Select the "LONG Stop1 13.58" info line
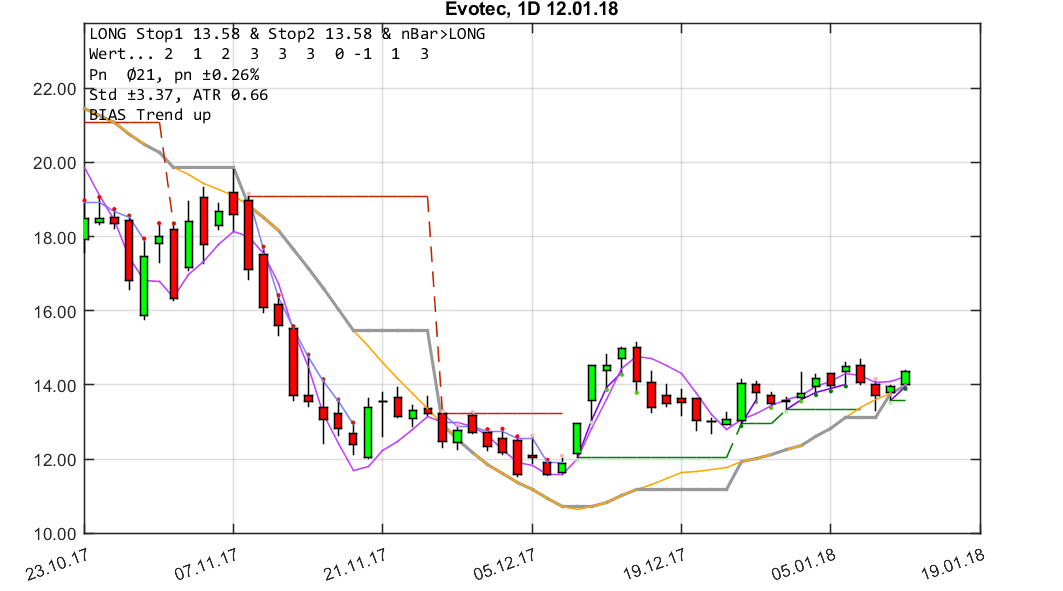The width and height of the screenshot is (1063, 591). (x=285, y=33)
